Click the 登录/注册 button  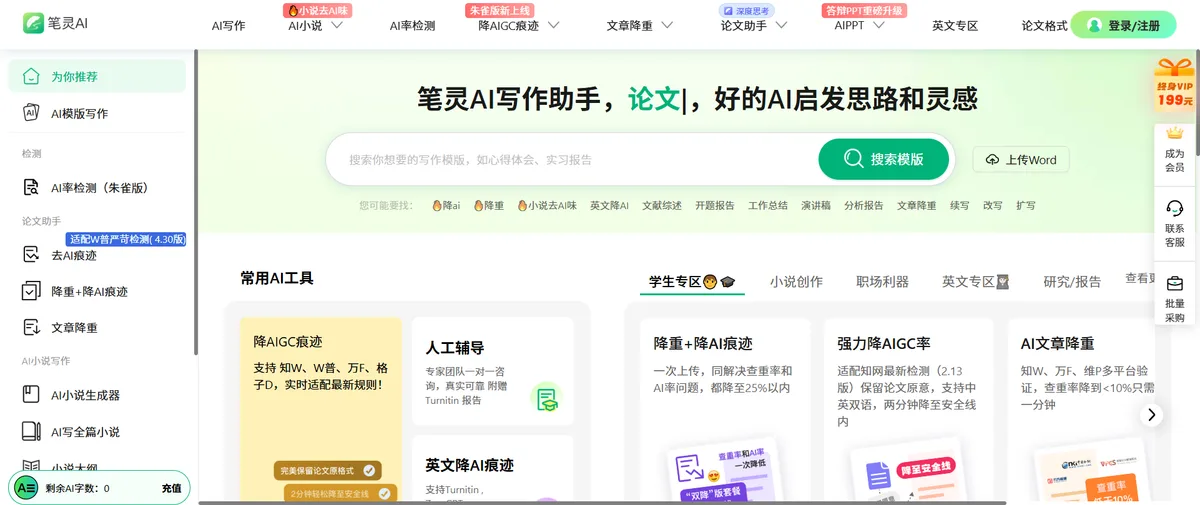pos(1123,25)
